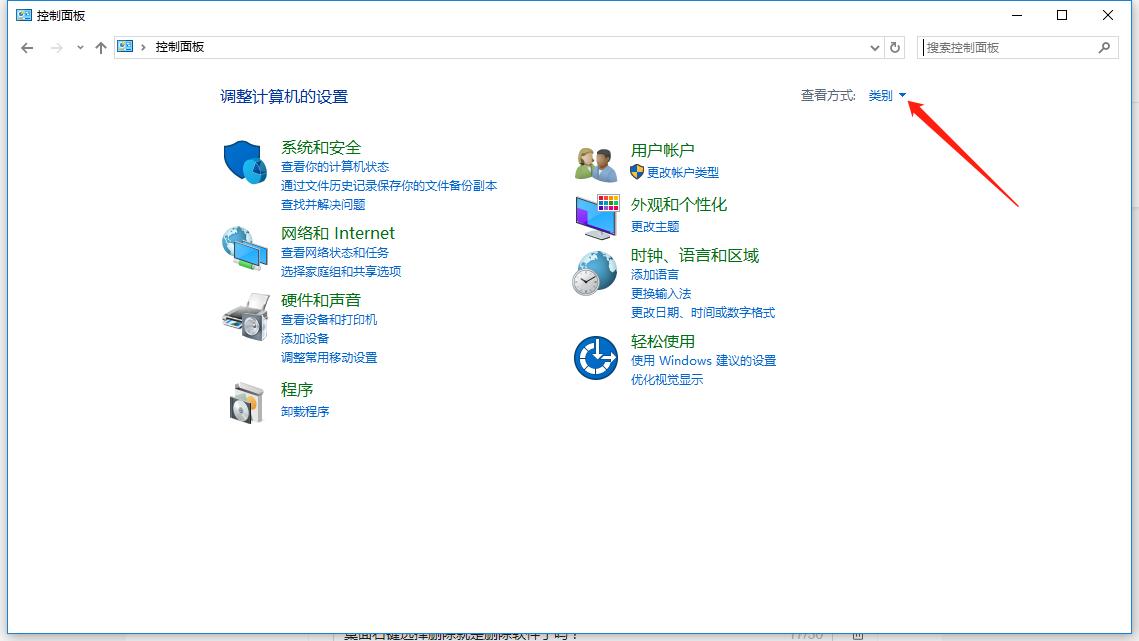Open 系统和安全 category icon
The image size is (1139, 641).
point(243,159)
